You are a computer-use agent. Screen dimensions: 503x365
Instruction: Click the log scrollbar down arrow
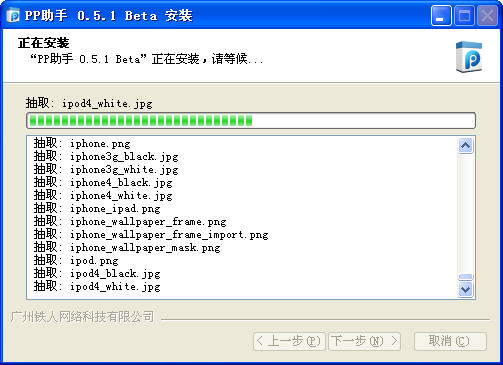coord(465,289)
